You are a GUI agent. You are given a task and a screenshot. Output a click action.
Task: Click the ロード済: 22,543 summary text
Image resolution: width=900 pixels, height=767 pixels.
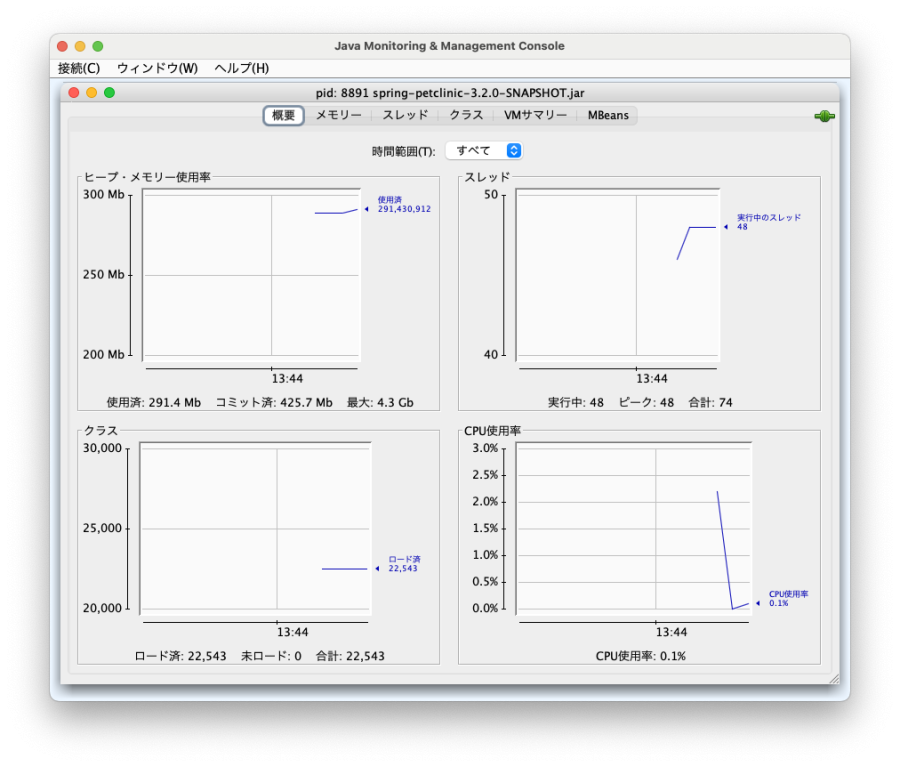pyautogui.click(x=180, y=656)
